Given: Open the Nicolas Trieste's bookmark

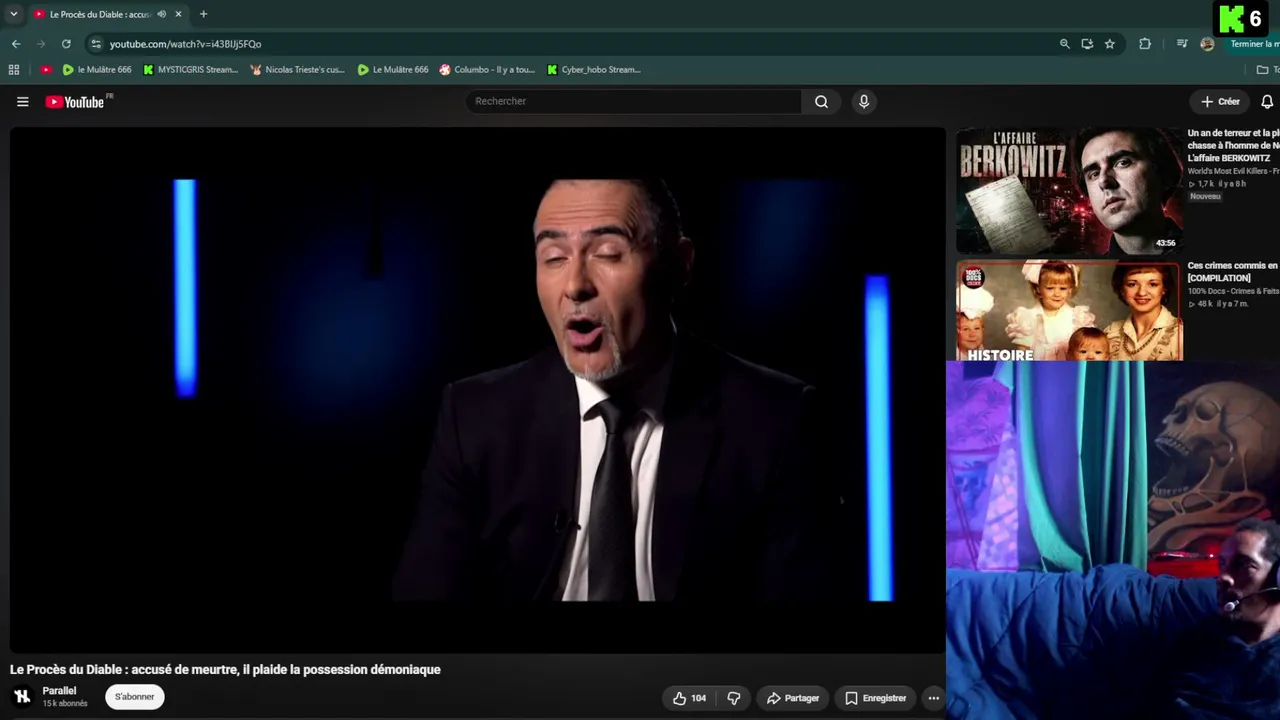Looking at the screenshot, I should [x=297, y=70].
